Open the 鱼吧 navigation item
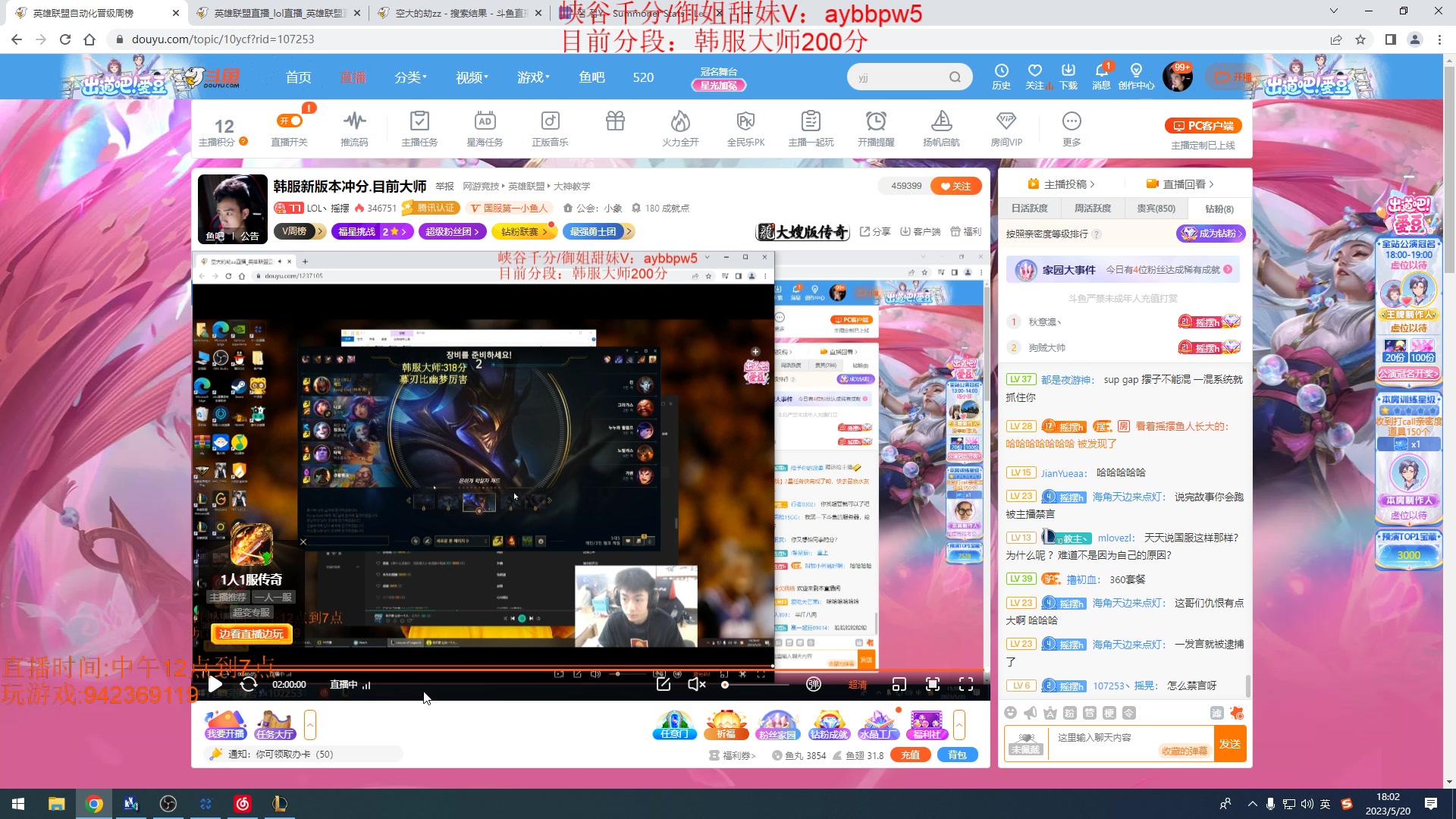The image size is (1456, 819). [592, 77]
